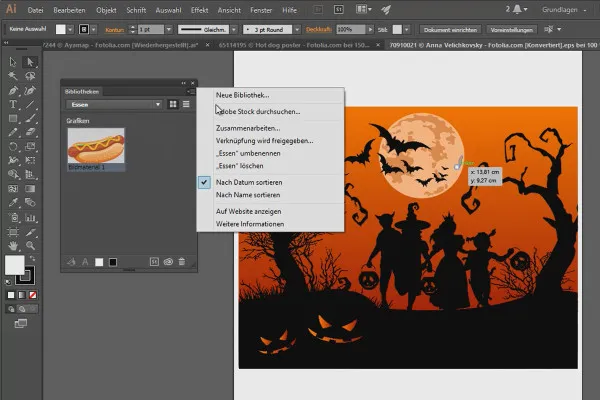Open Stil graphic style dropdown
The image size is (600, 400).
pos(407,29)
